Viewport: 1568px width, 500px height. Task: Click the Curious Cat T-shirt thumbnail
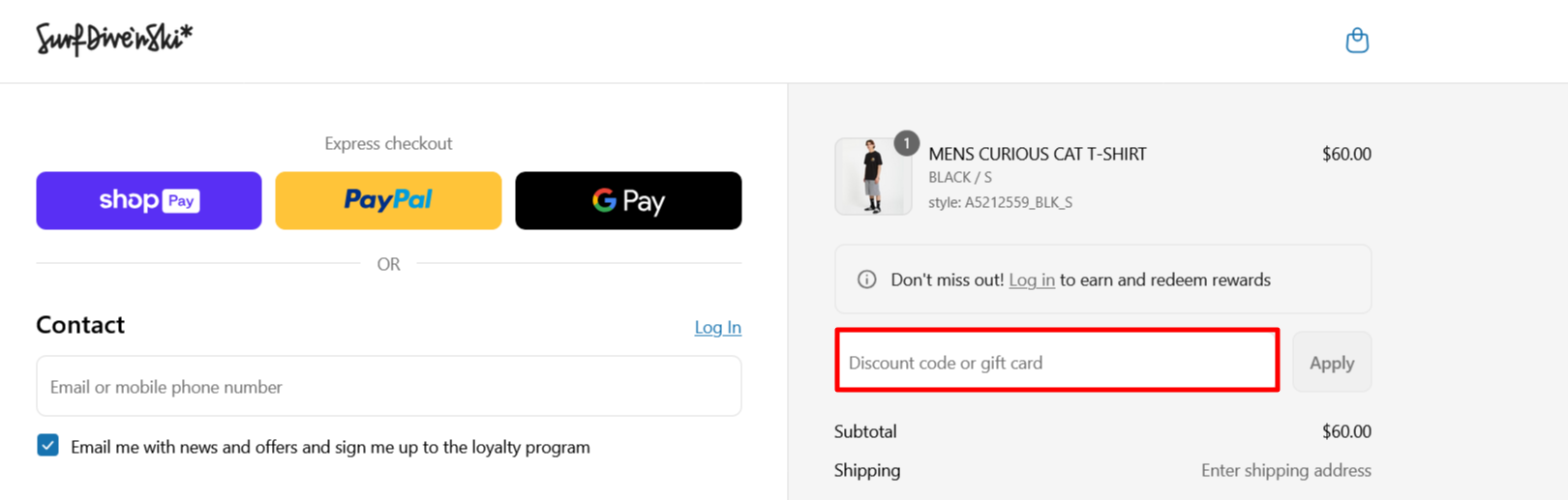(x=872, y=177)
